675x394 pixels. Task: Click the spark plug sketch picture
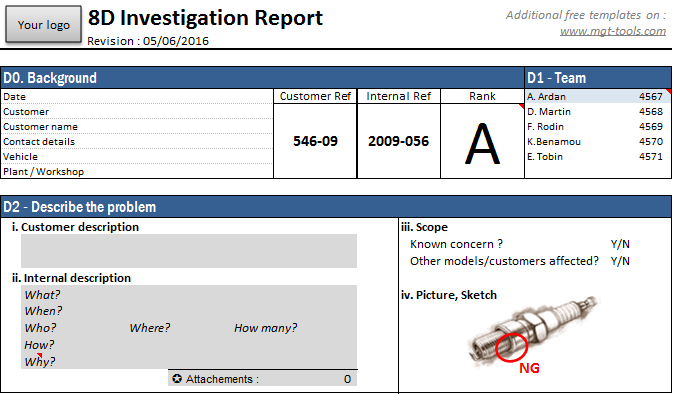533,331
